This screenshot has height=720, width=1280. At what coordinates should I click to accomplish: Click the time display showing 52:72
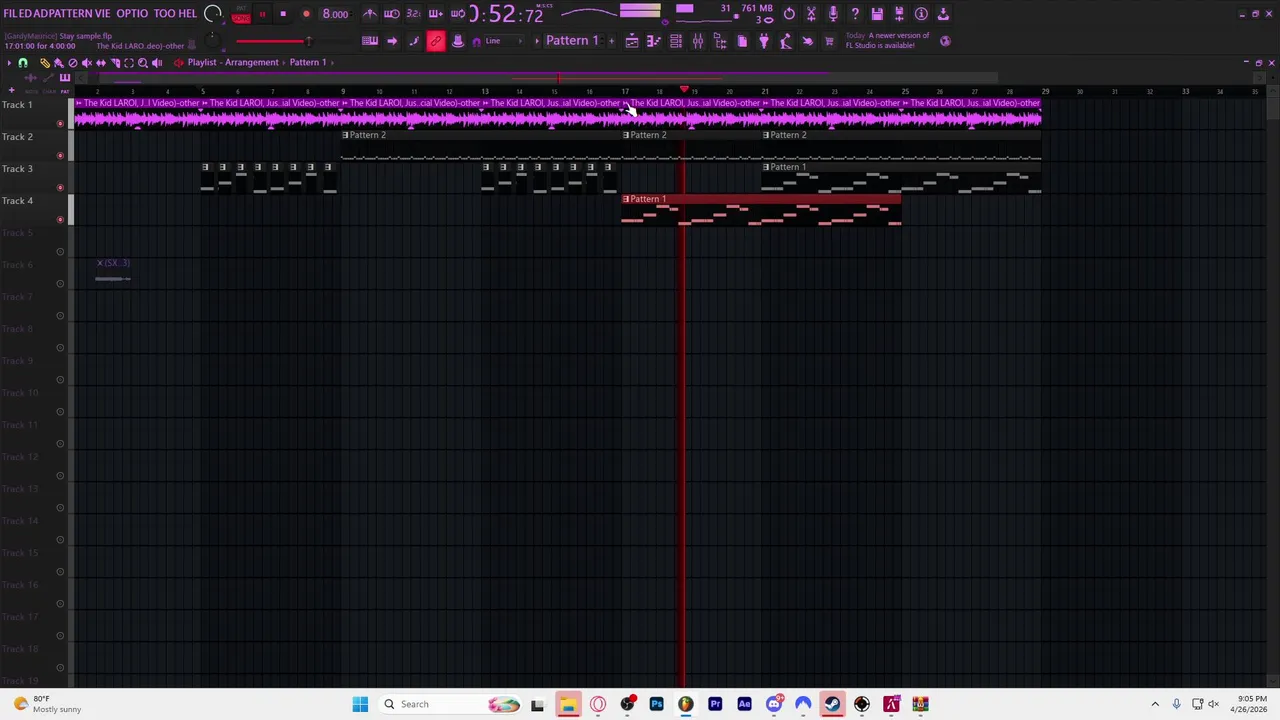[507, 14]
